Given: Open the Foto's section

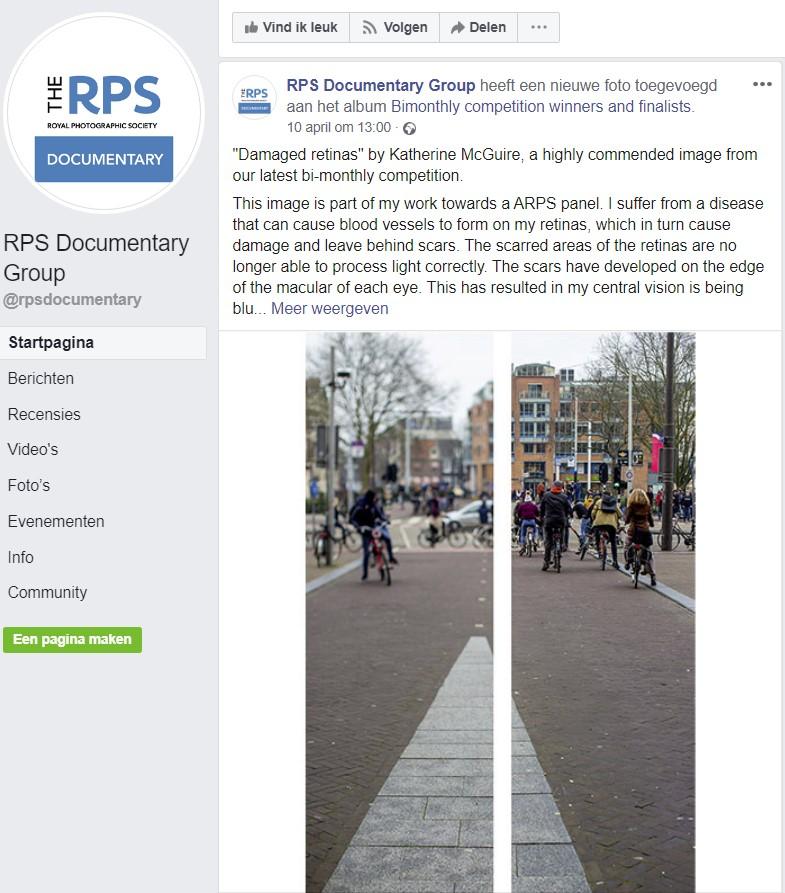Looking at the screenshot, I should pos(28,486).
